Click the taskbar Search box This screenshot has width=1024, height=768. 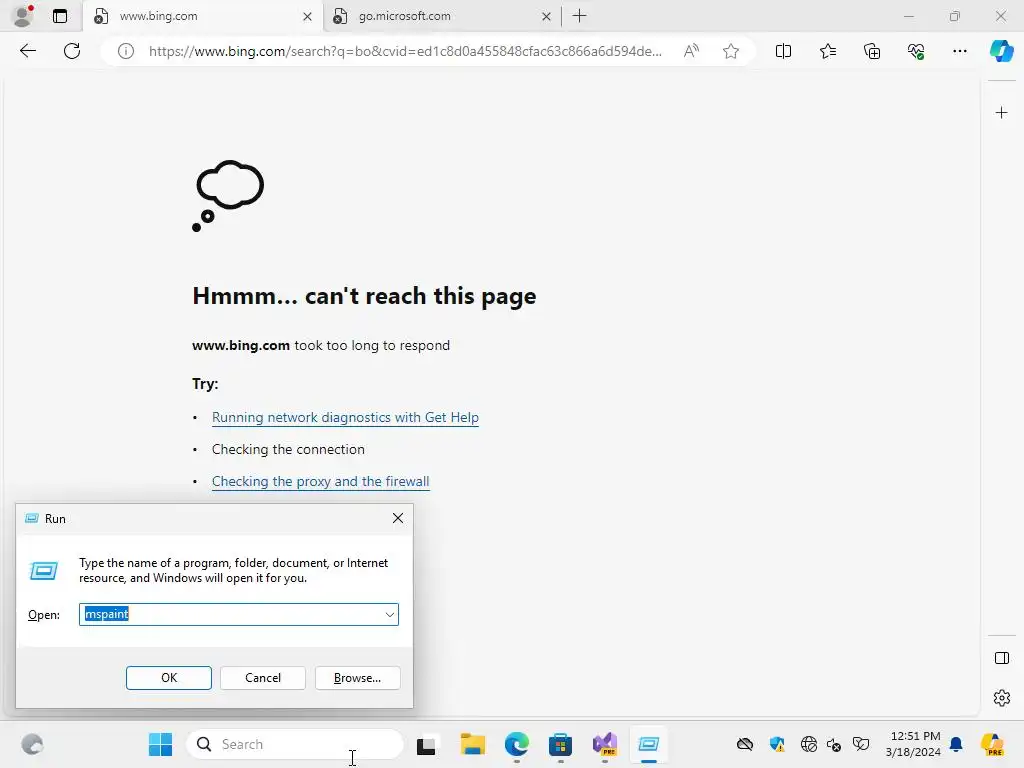coord(295,744)
